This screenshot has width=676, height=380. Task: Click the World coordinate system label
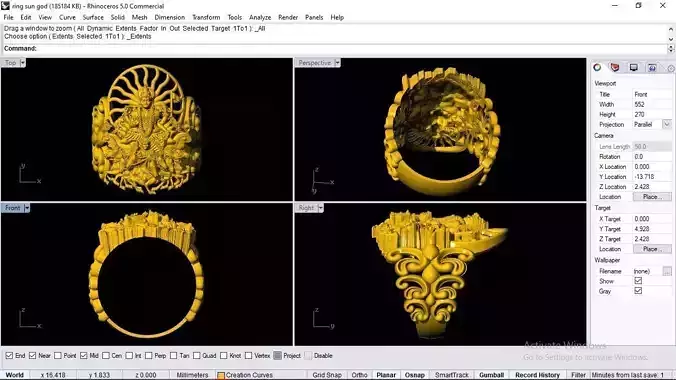click(x=15, y=375)
